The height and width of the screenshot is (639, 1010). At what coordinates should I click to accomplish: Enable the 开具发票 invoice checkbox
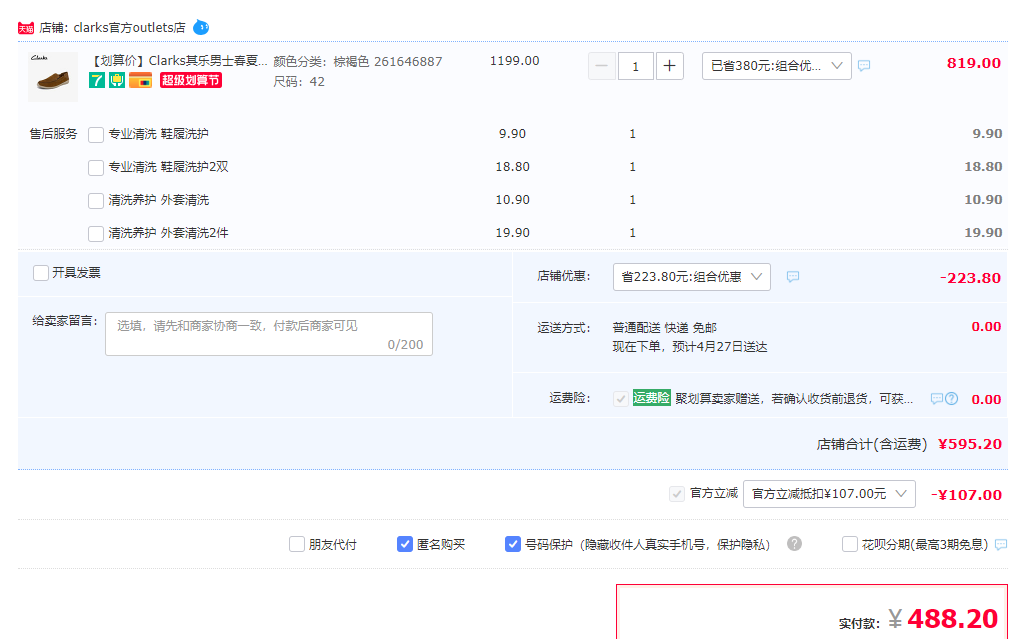41,273
